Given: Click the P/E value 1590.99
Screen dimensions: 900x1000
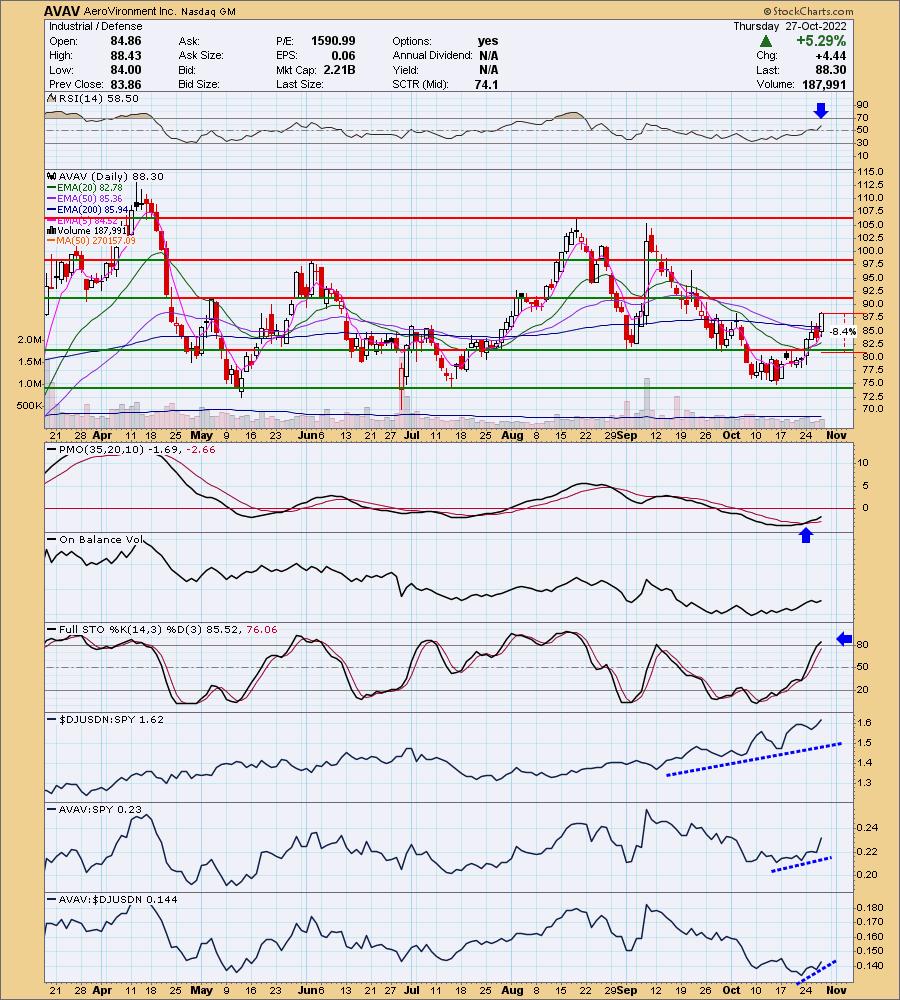Looking at the screenshot, I should coord(333,41).
